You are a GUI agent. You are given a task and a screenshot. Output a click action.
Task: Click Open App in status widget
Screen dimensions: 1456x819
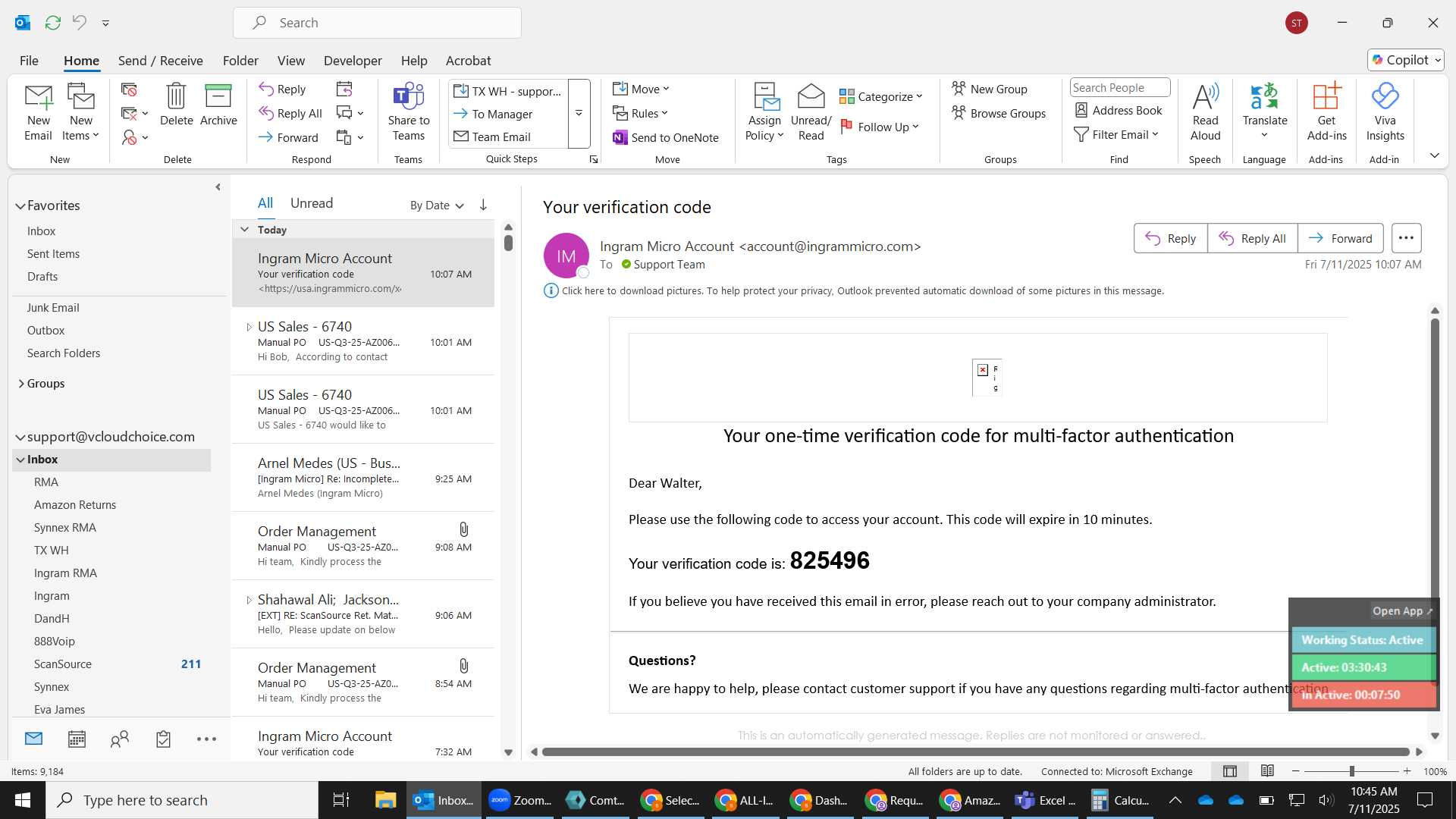[1401, 611]
